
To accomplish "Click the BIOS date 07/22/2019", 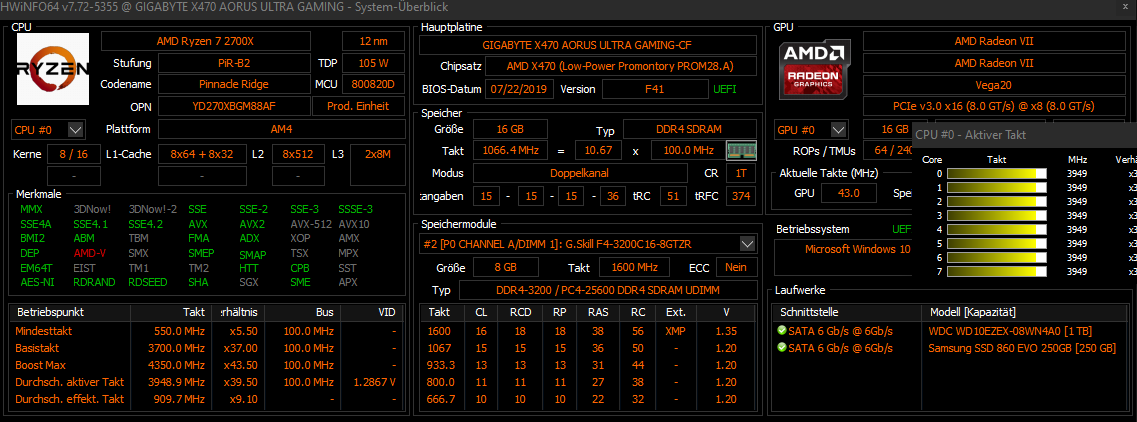I will (519, 89).
